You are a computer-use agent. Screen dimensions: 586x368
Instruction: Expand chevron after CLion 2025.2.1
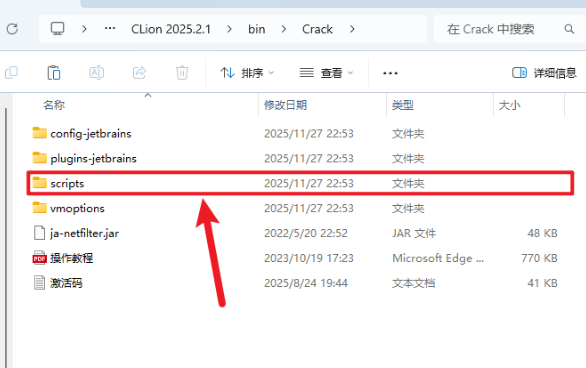pyautogui.click(x=229, y=29)
